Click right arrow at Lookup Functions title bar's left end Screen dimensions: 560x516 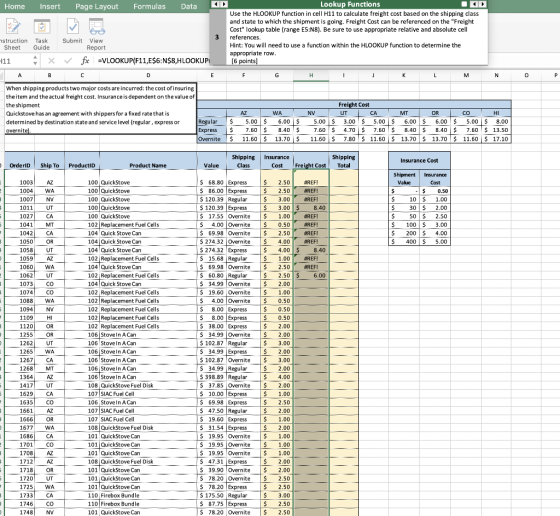point(224,4)
